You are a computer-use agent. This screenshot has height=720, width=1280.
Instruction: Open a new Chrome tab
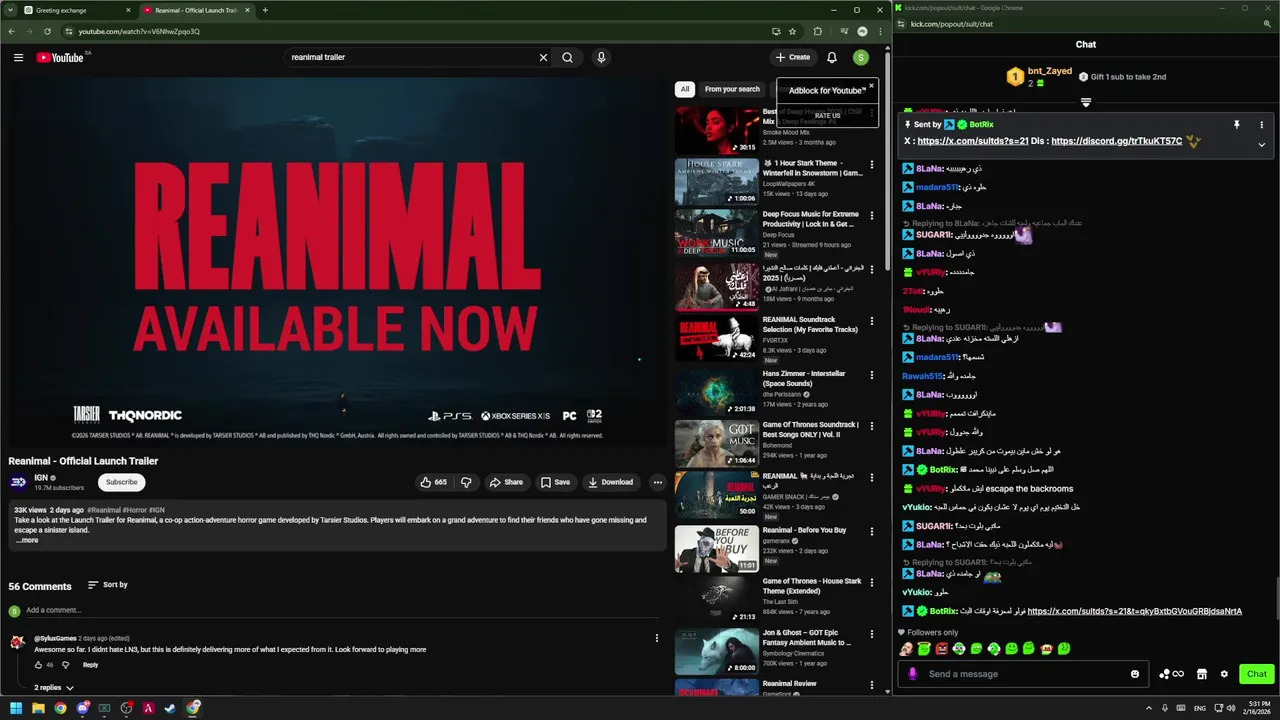click(x=265, y=10)
